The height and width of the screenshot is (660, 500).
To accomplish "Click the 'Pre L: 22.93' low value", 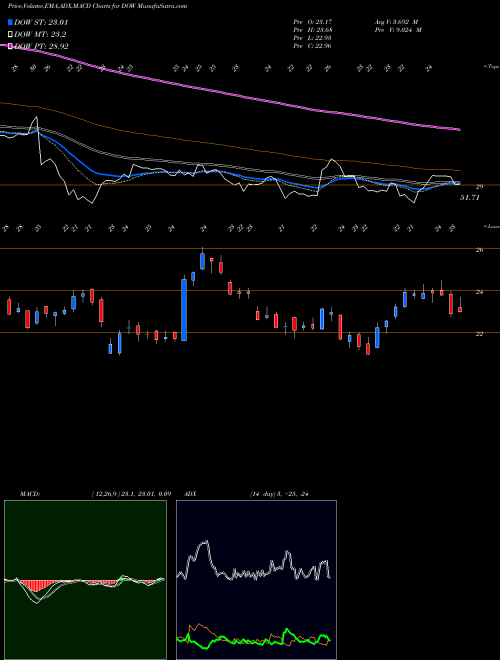I will click(x=312, y=38).
